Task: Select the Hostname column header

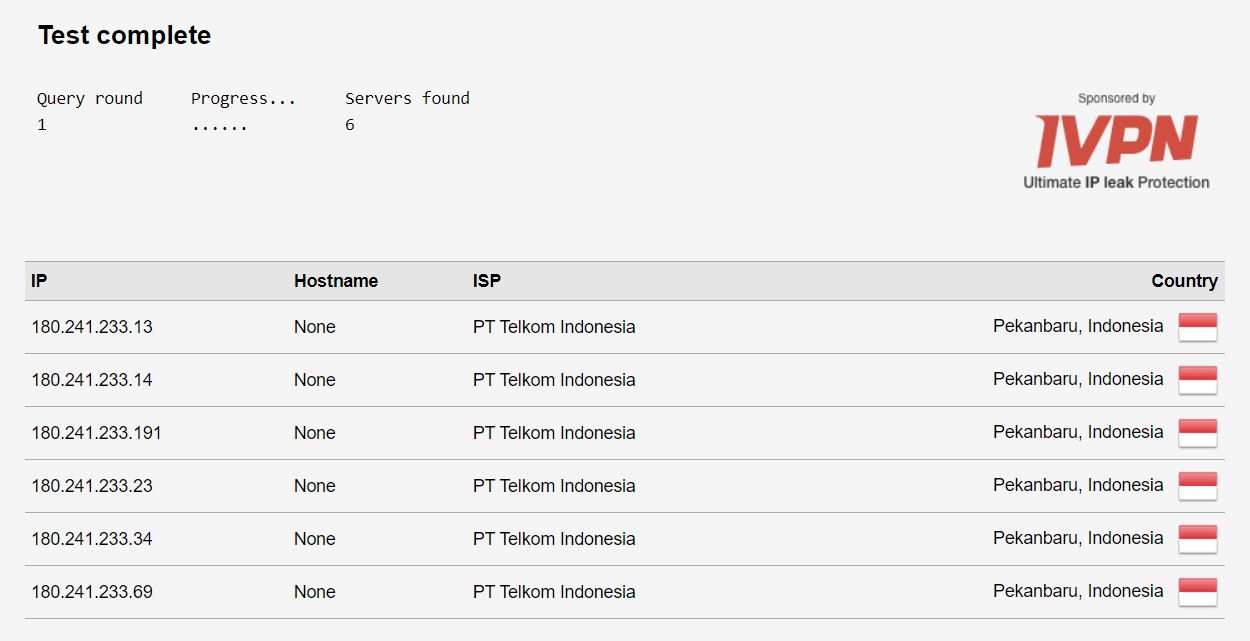Action: (x=336, y=281)
